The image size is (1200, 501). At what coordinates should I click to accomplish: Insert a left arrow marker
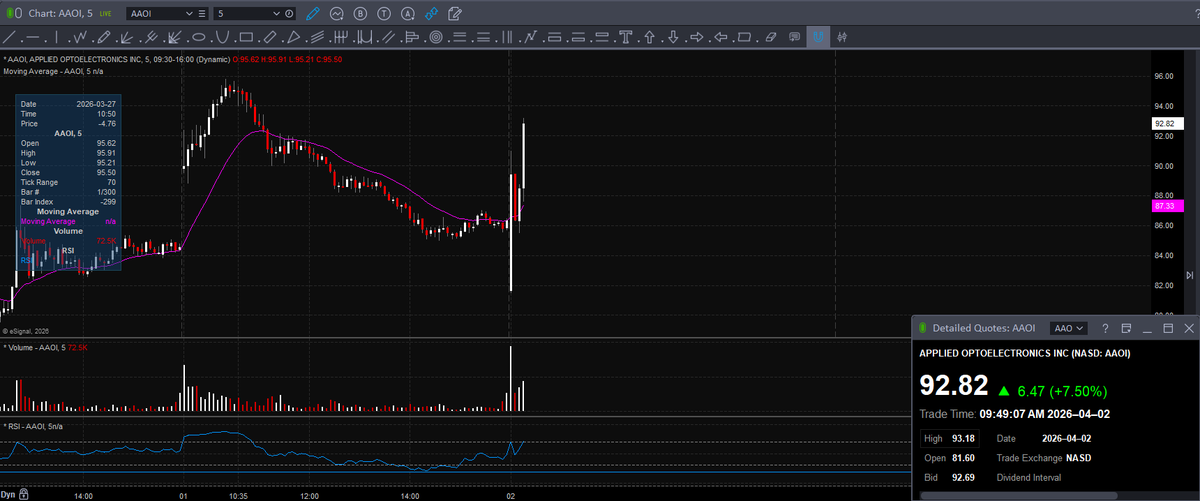click(x=721, y=38)
